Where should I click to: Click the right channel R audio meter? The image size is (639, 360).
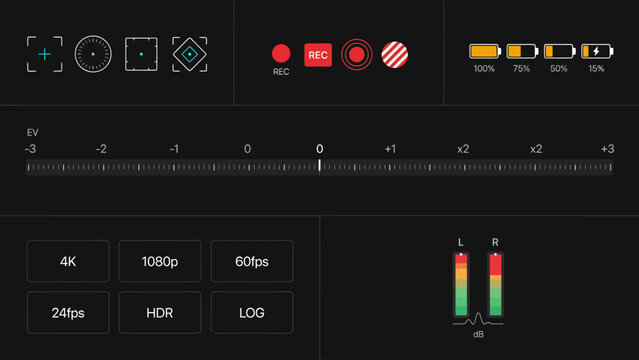point(495,285)
